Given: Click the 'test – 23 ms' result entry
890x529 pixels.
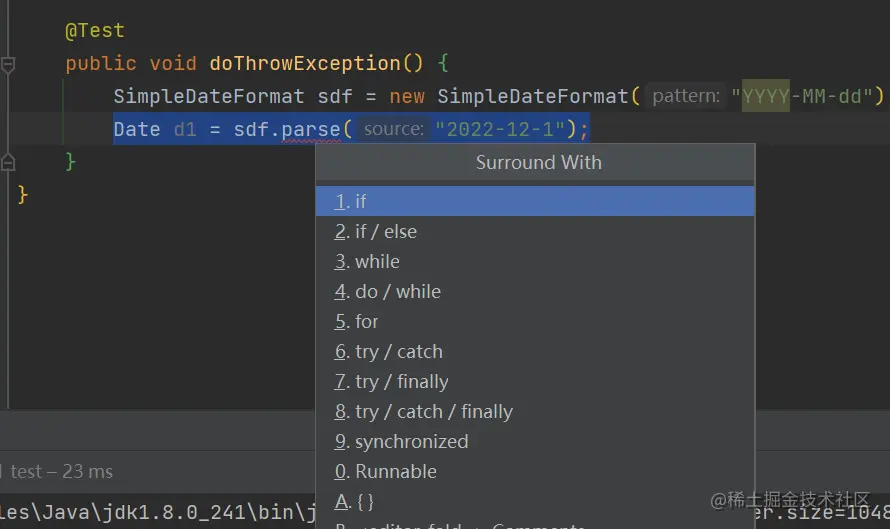Looking at the screenshot, I should 61,472.
